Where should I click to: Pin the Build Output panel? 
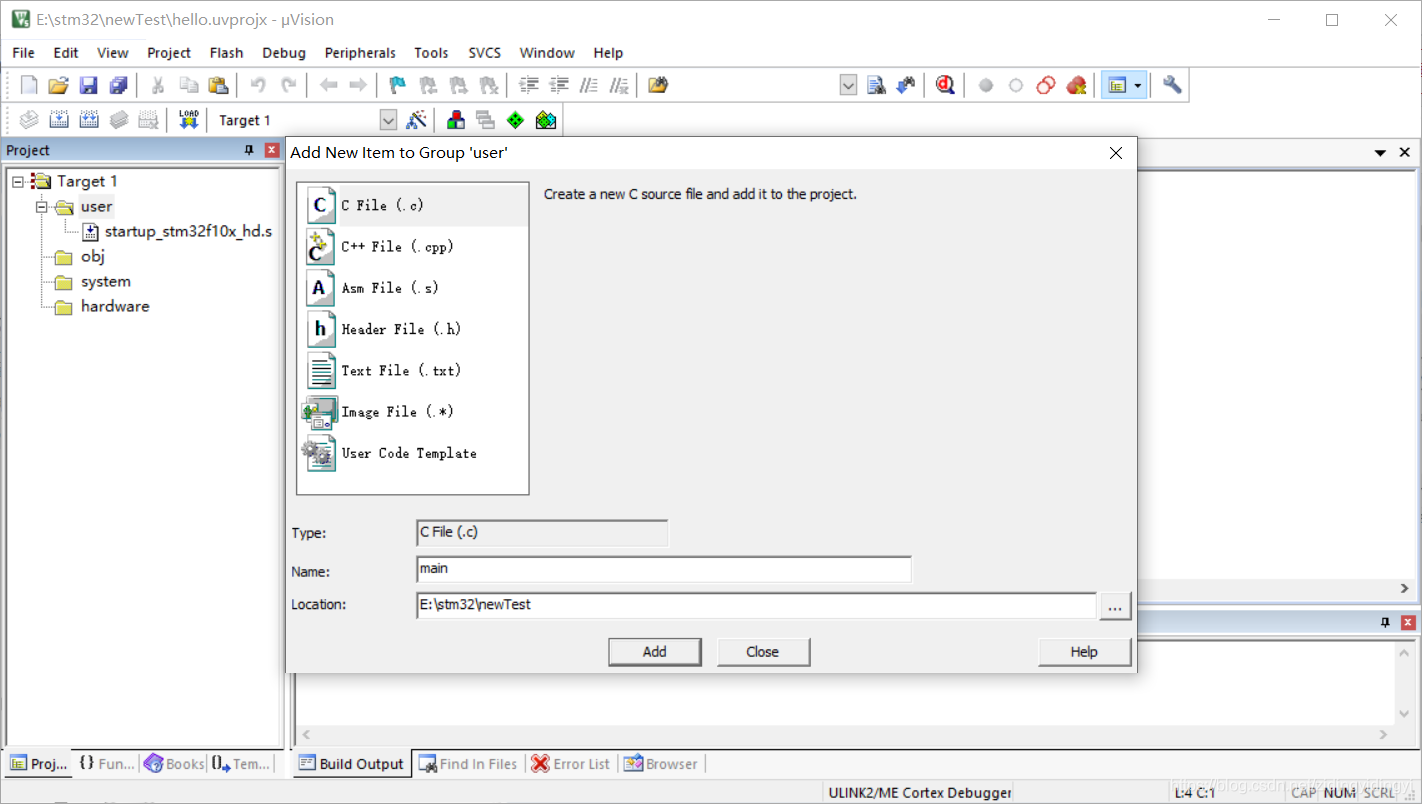[x=1385, y=622]
